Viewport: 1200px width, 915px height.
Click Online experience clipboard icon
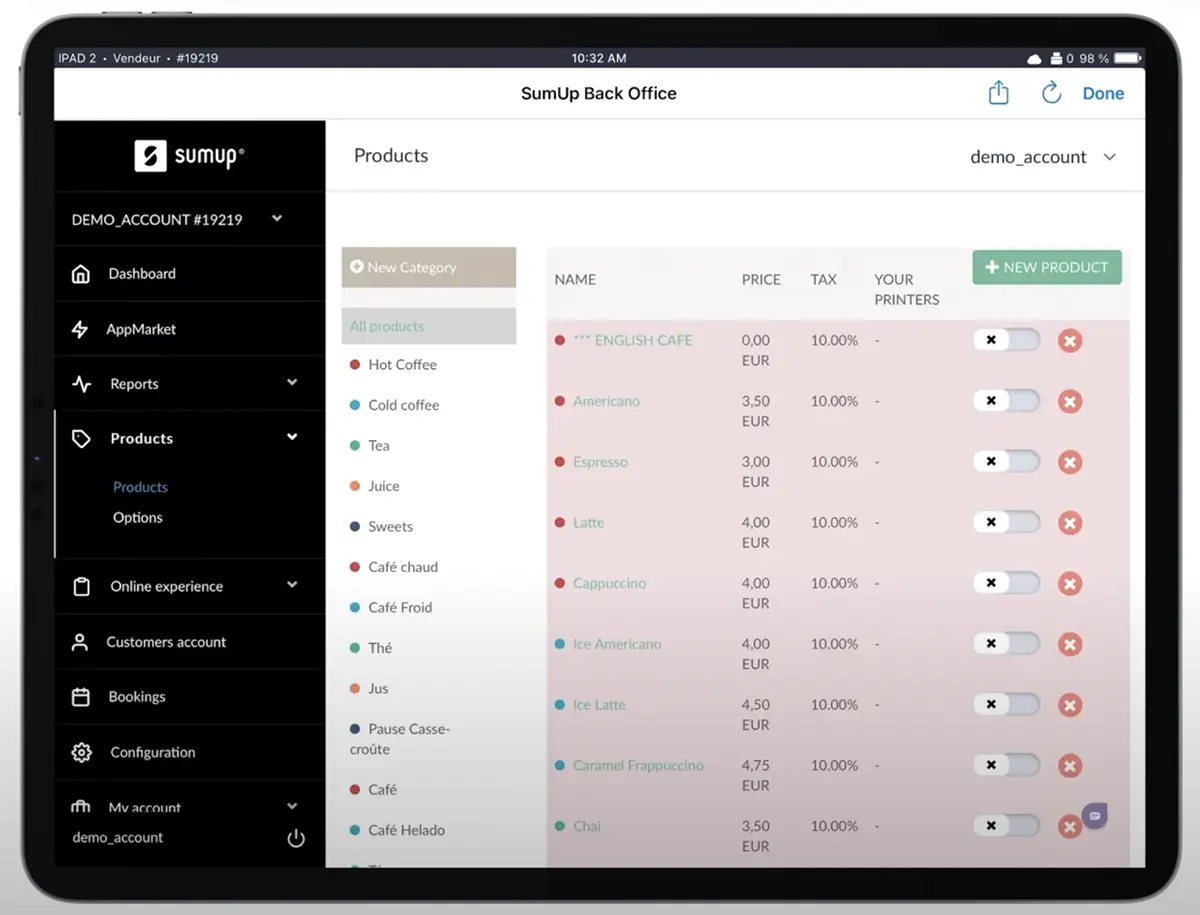point(82,587)
